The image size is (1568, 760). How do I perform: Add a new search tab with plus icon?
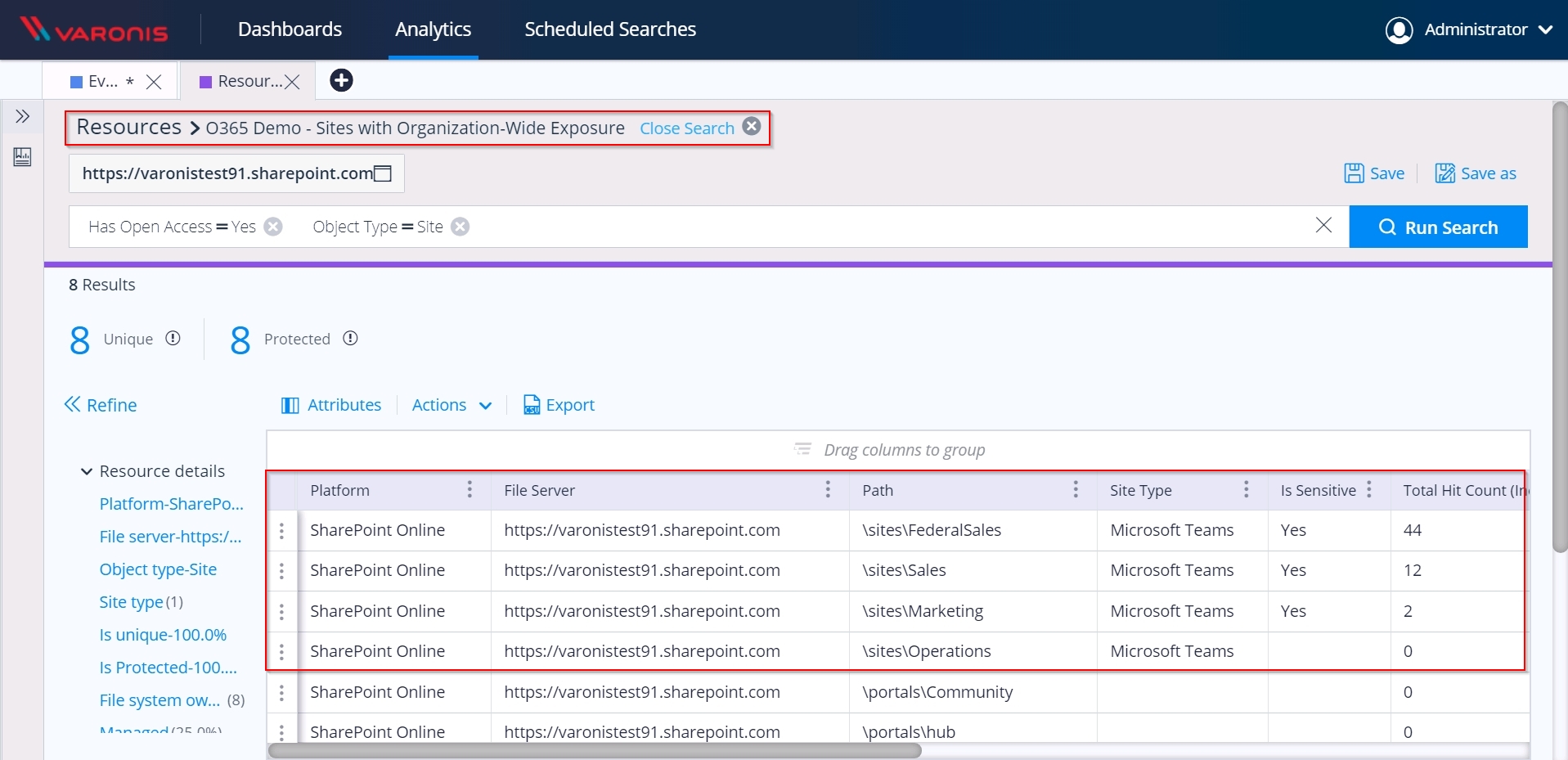[341, 80]
